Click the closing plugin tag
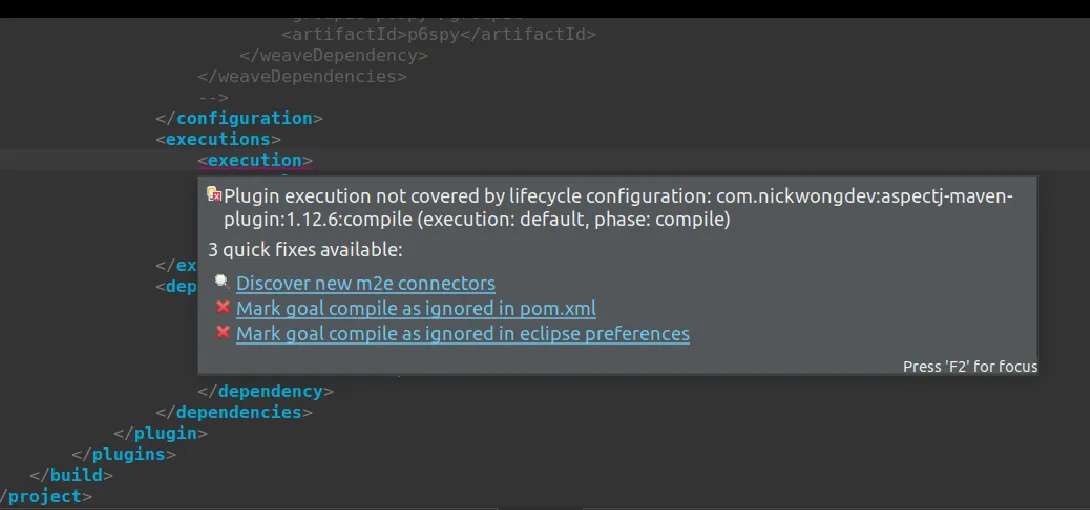Screen dimensions: 1090x510 tap(161, 433)
